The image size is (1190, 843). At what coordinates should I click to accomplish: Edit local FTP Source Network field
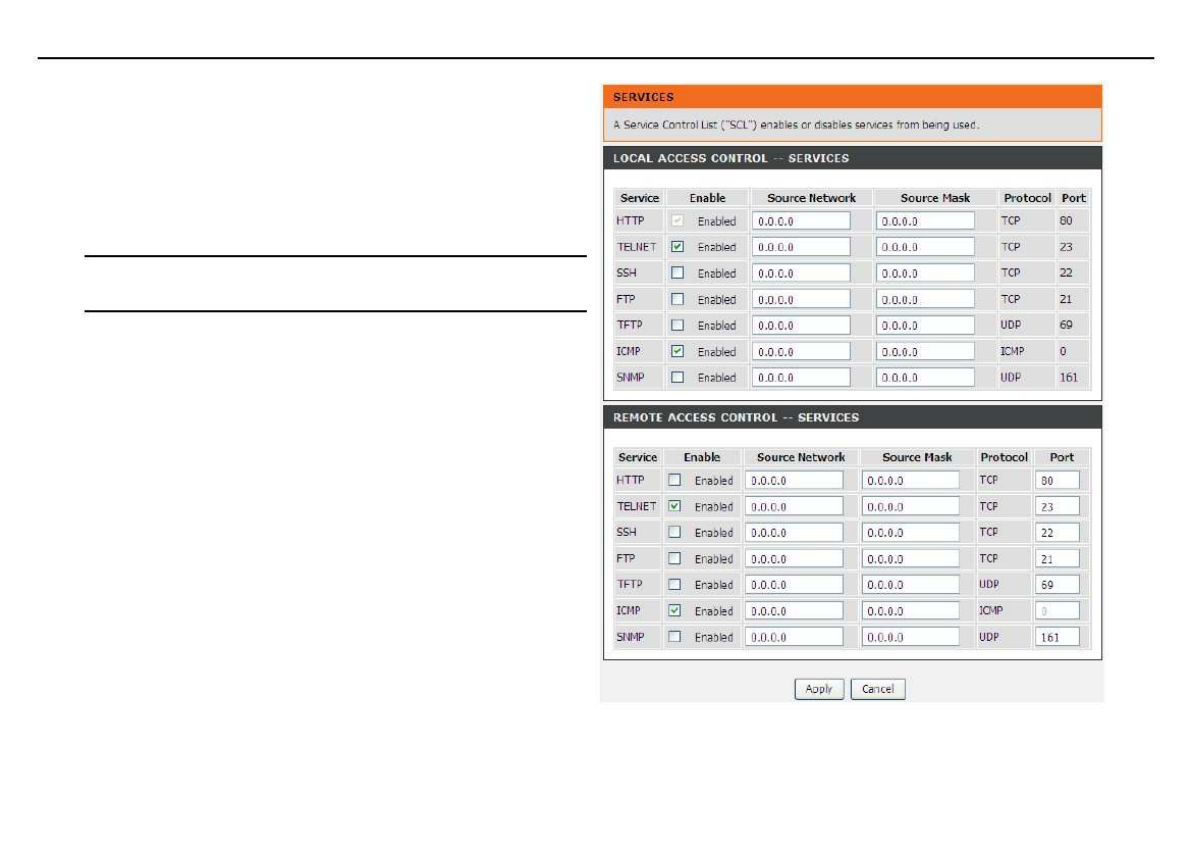tap(801, 299)
